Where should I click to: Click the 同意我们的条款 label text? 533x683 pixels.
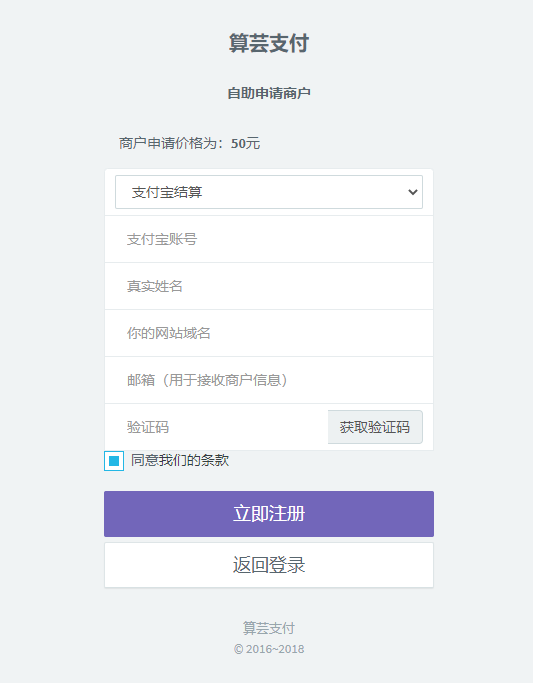click(180, 460)
